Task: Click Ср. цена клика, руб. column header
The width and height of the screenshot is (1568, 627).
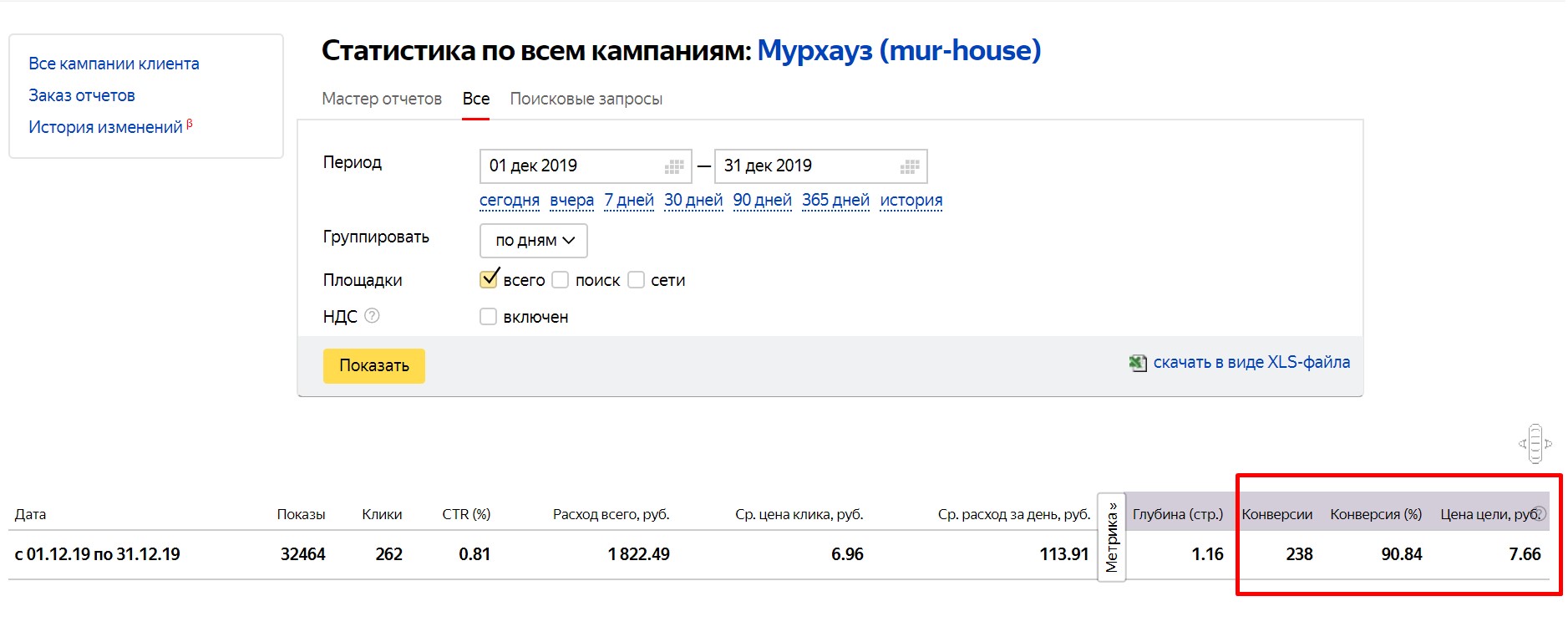Action: 799,514
